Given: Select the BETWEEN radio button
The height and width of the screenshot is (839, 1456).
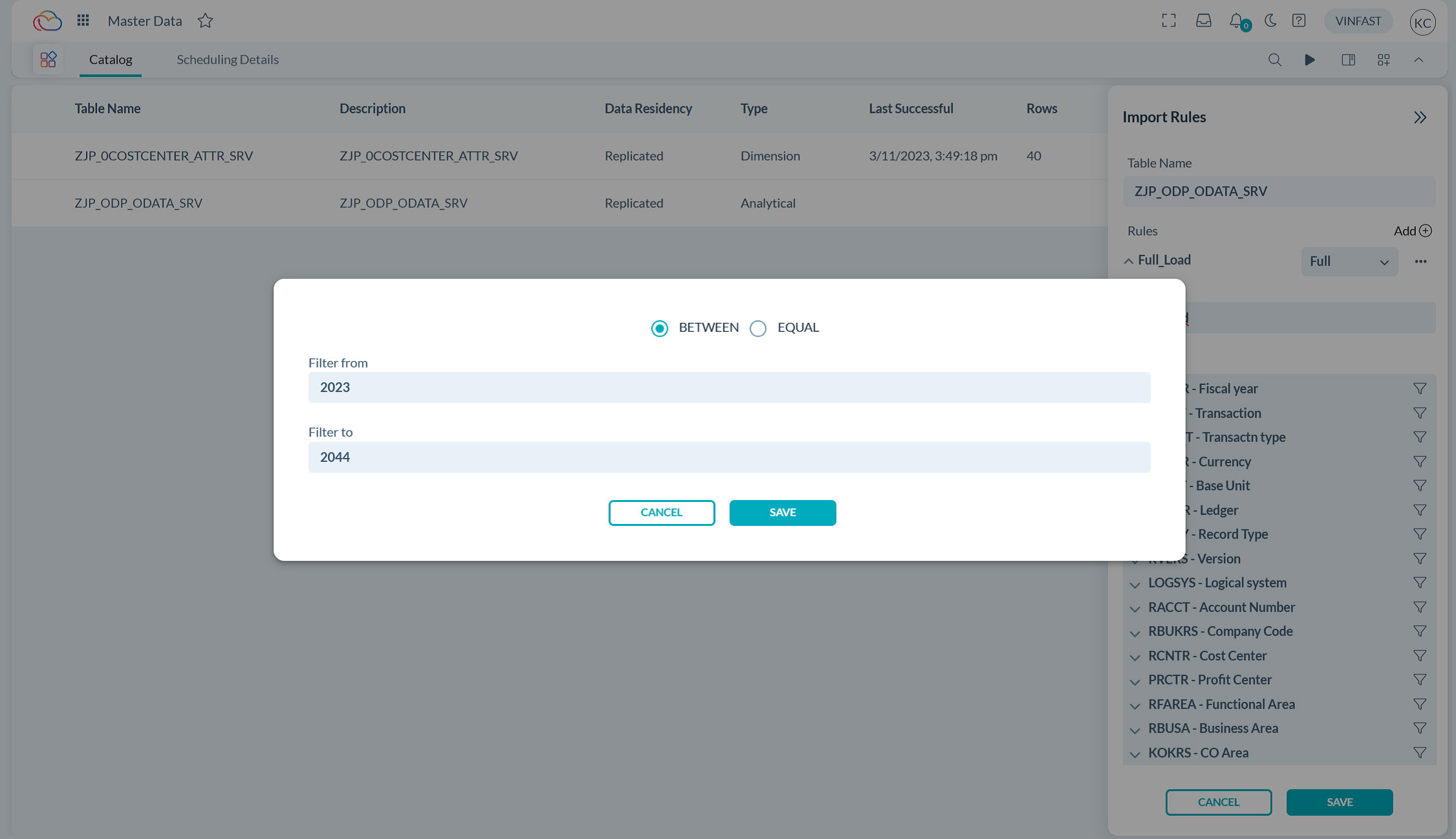Looking at the screenshot, I should point(659,328).
